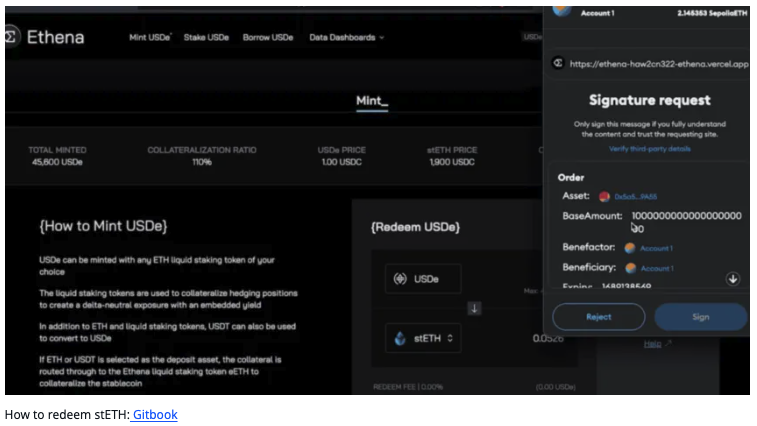Sign the signature request
Image resolution: width=757 pixels, height=426 pixels.
click(701, 317)
